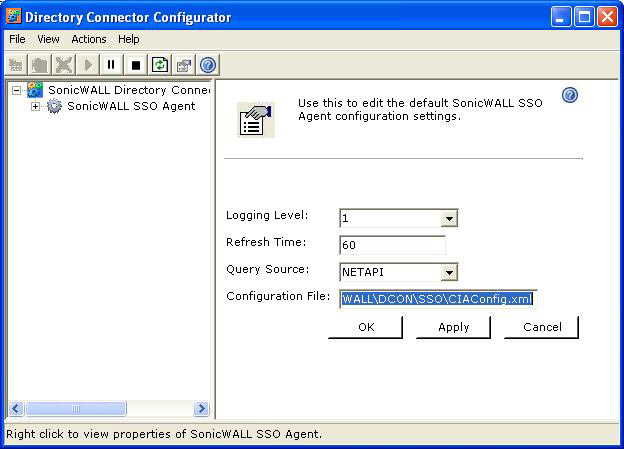Click the SSO Agent gear icon
The height and width of the screenshot is (449, 624).
pyautogui.click(x=54, y=106)
